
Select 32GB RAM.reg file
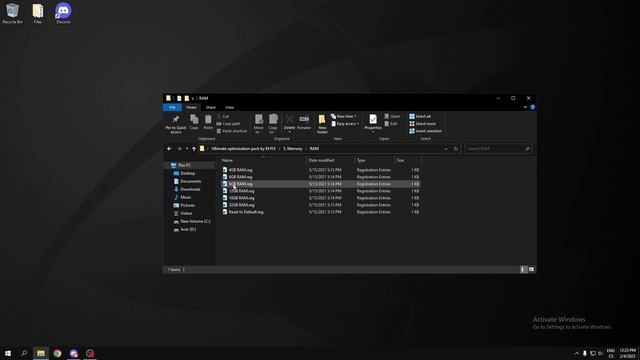coord(321,205)
